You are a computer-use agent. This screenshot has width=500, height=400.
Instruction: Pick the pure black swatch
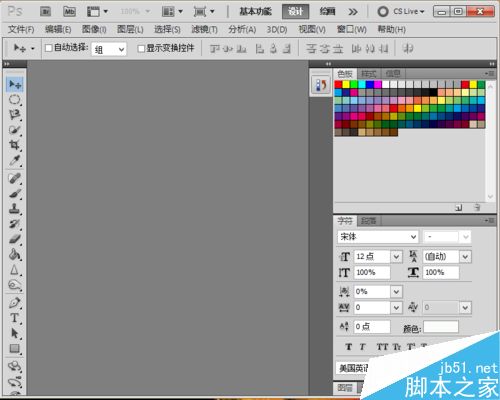pos(433,92)
